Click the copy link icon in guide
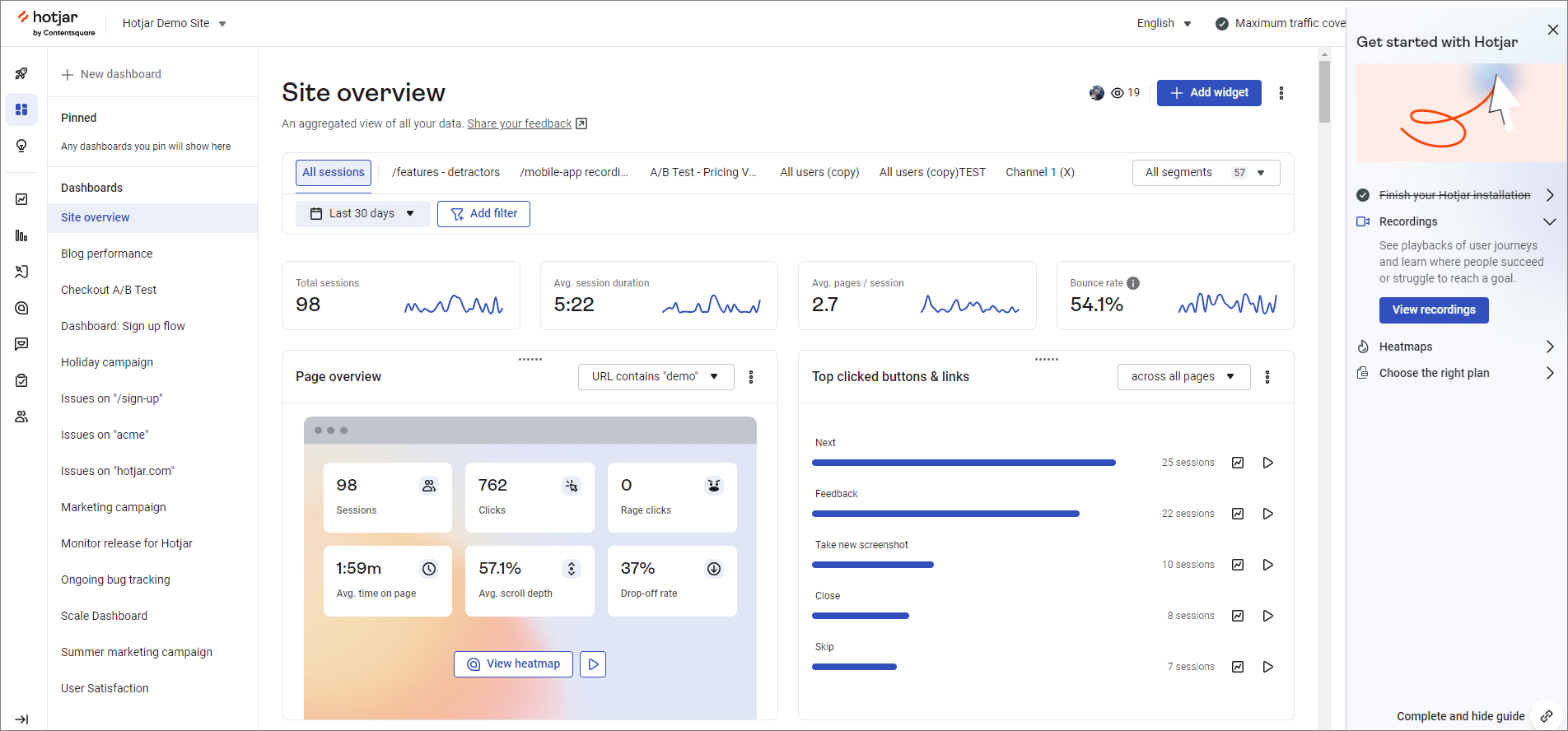The height and width of the screenshot is (731, 1568). tap(1547, 716)
